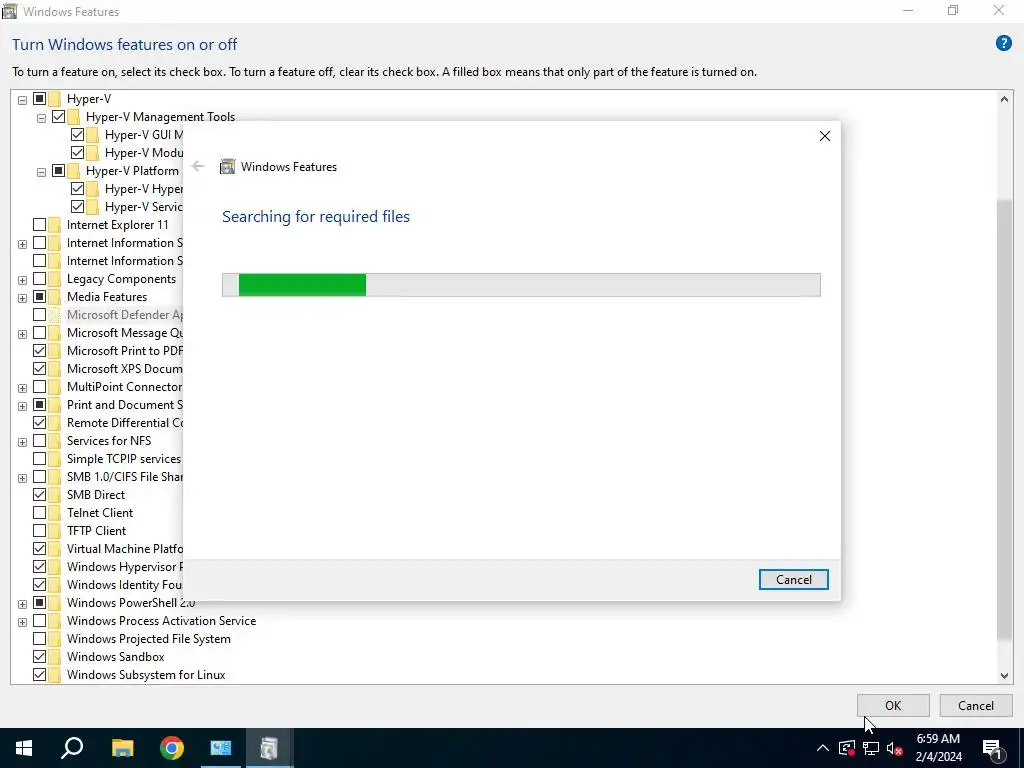Click the security alert tray icon
The image size is (1024, 768).
coord(847,748)
